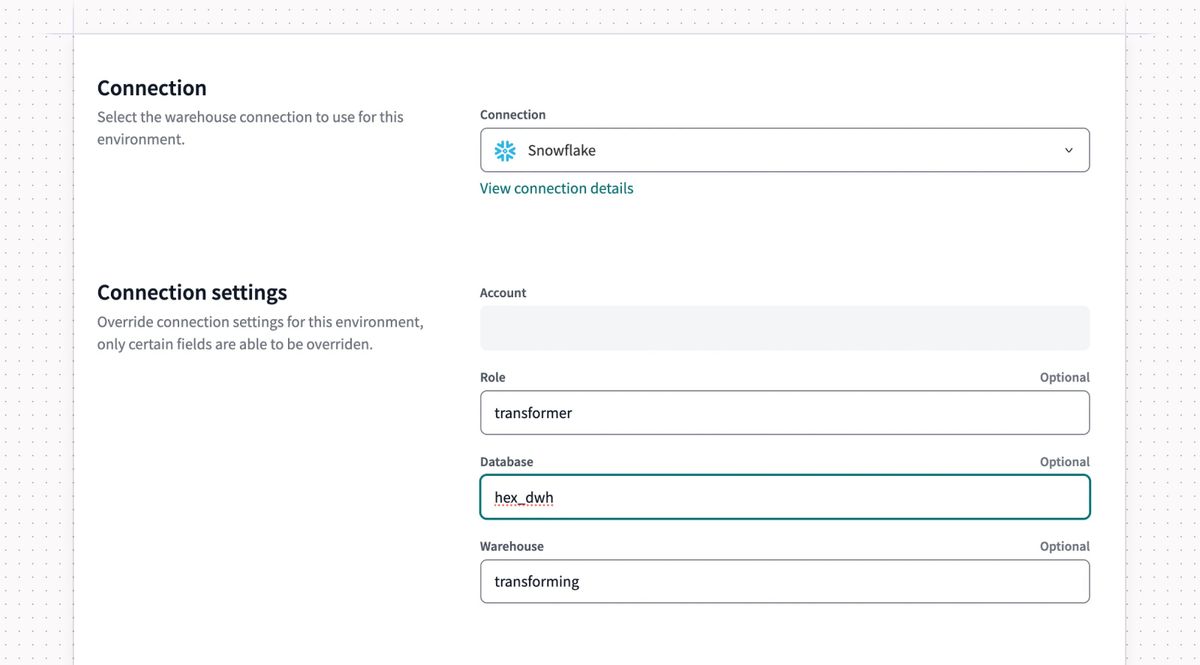This screenshot has width=1200, height=665.
Task: Expand the Connection dropdown chevron arrow
Action: [x=1068, y=151]
